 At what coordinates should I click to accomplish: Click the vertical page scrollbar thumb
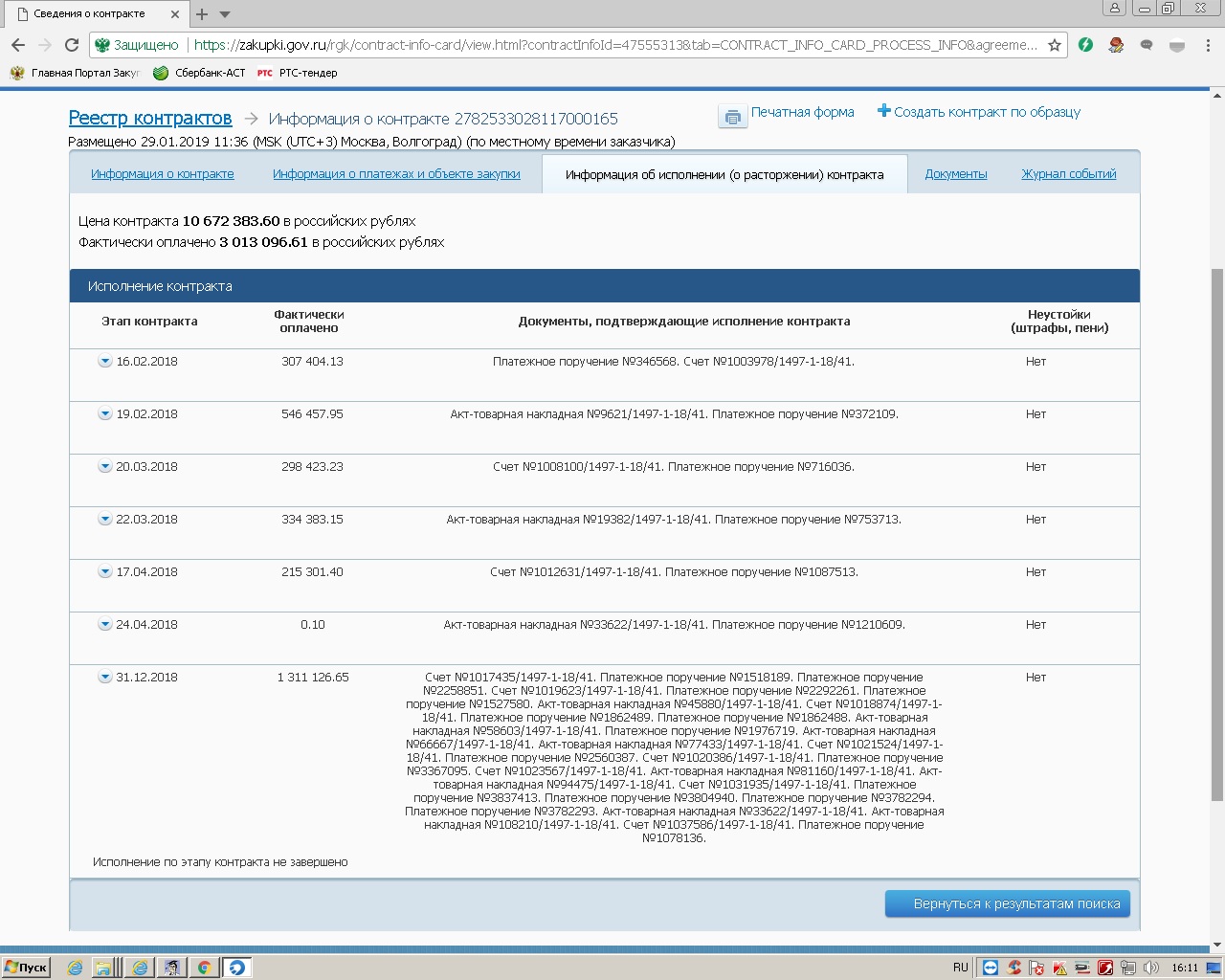(x=1217, y=534)
